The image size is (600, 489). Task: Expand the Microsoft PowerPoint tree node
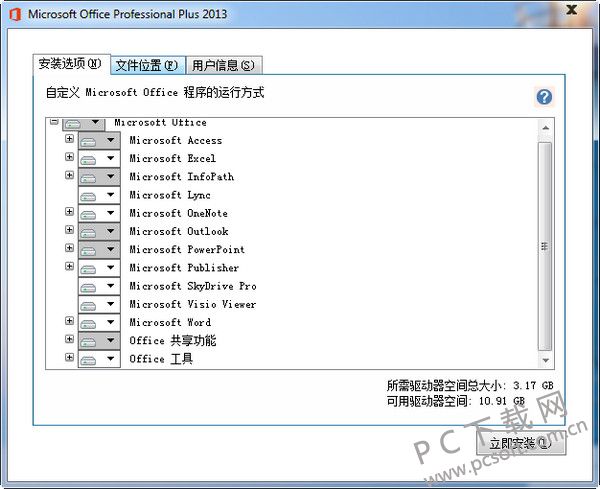pos(70,248)
